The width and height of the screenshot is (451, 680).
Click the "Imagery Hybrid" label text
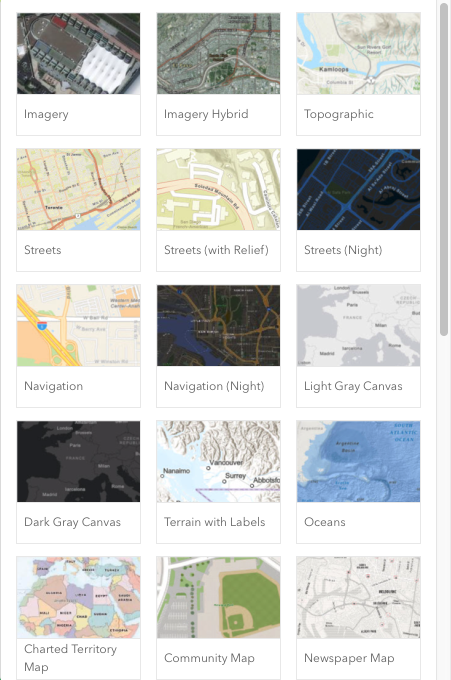tap(206, 114)
